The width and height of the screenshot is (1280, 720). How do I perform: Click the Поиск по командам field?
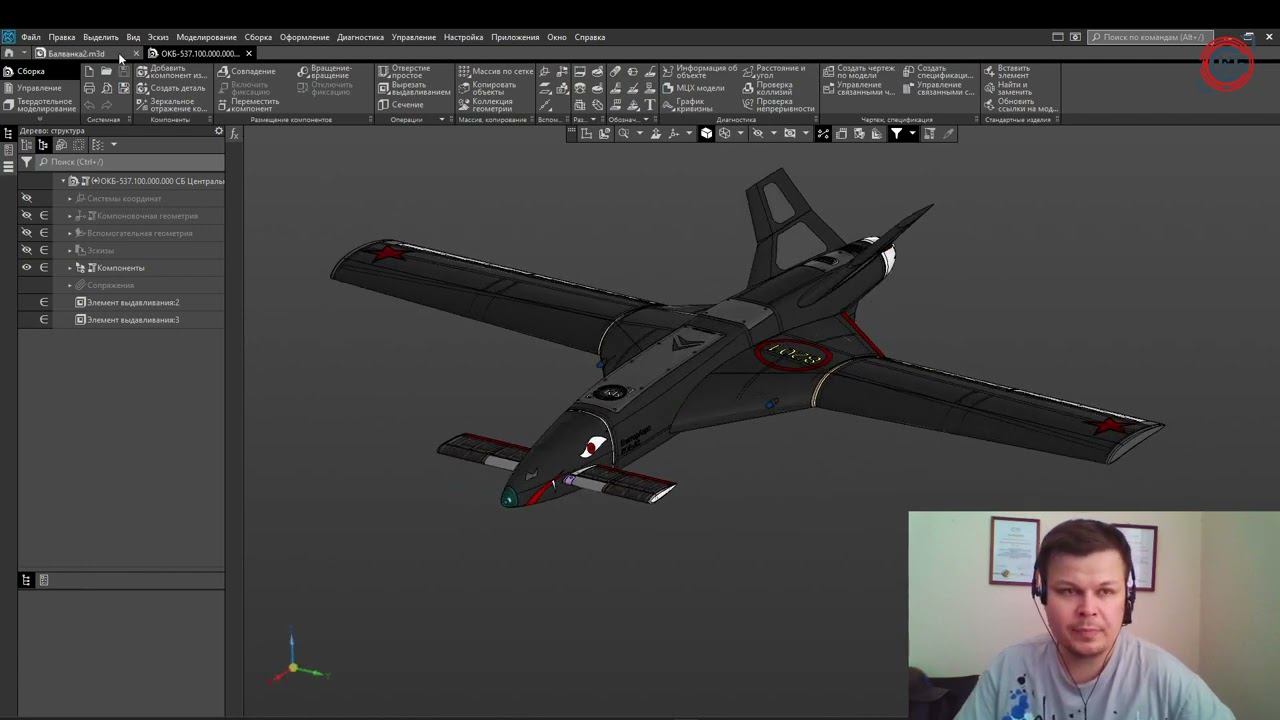pos(1152,37)
